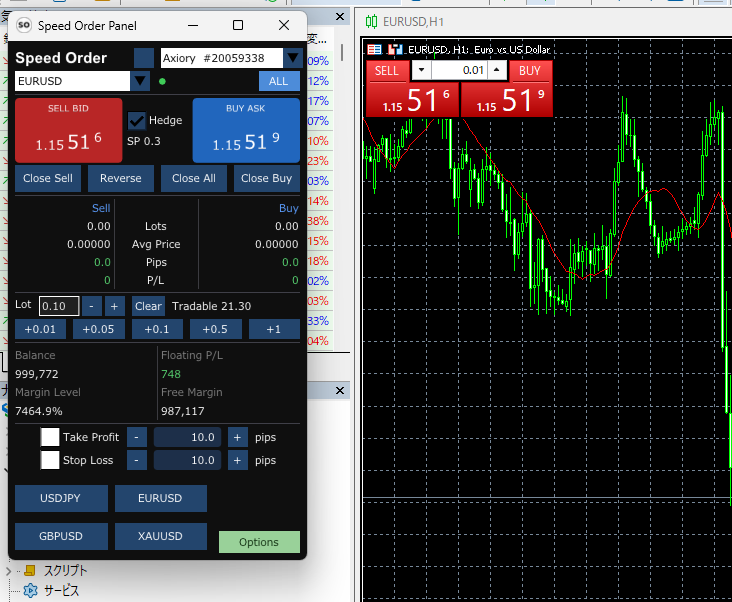This screenshot has width=732, height=602.
Task: Click the Floating P/L value 748
Action: (171, 374)
